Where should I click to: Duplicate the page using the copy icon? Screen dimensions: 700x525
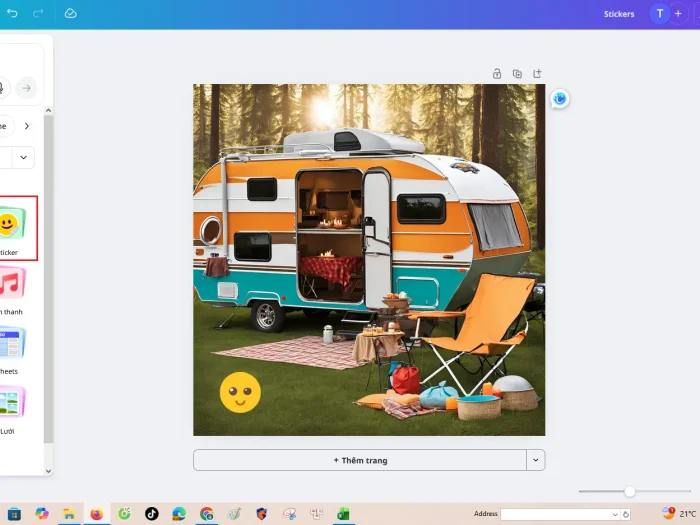(x=517, y=74)
